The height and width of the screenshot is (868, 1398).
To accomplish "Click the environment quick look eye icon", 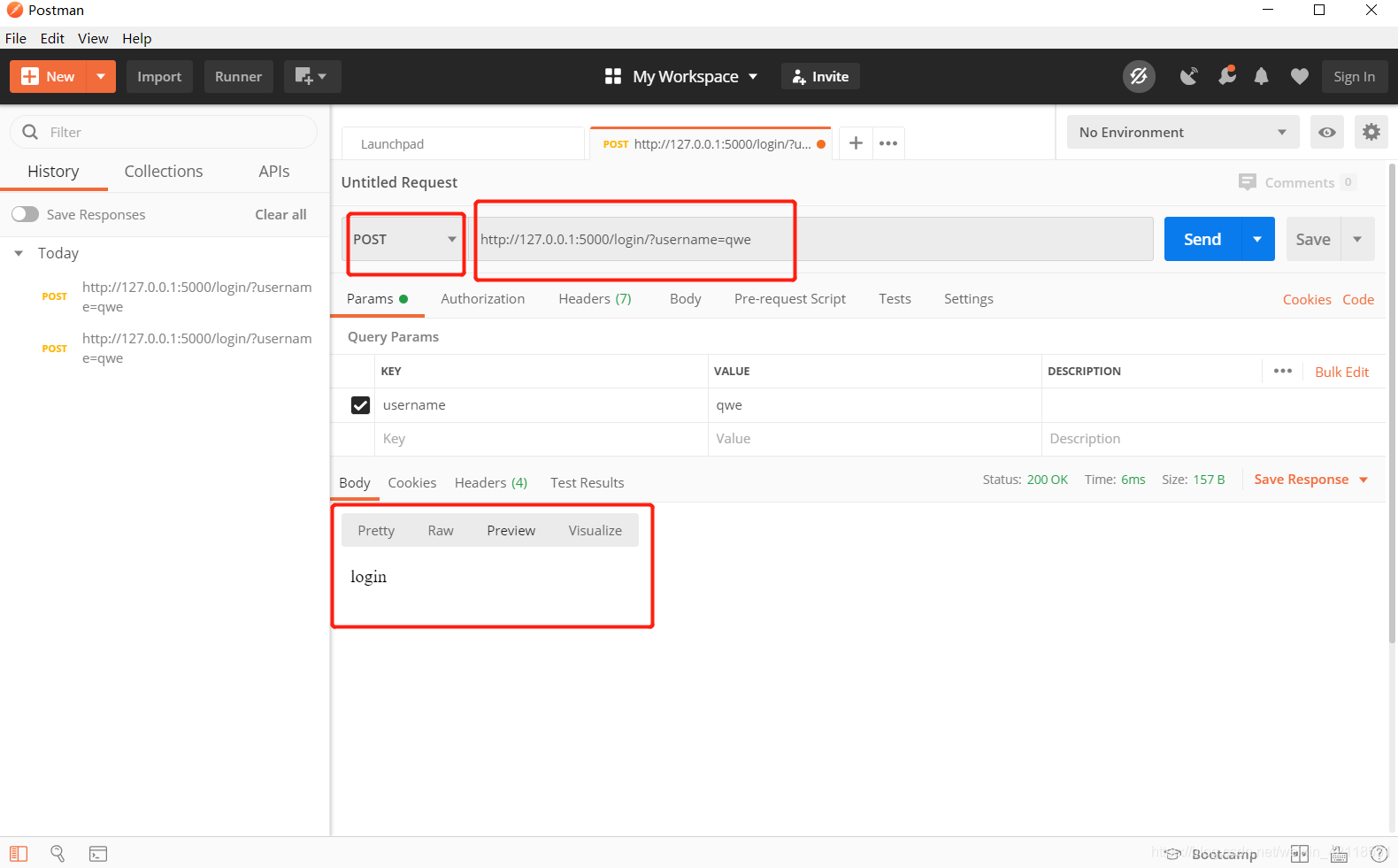I will [x=1327, y=132].
